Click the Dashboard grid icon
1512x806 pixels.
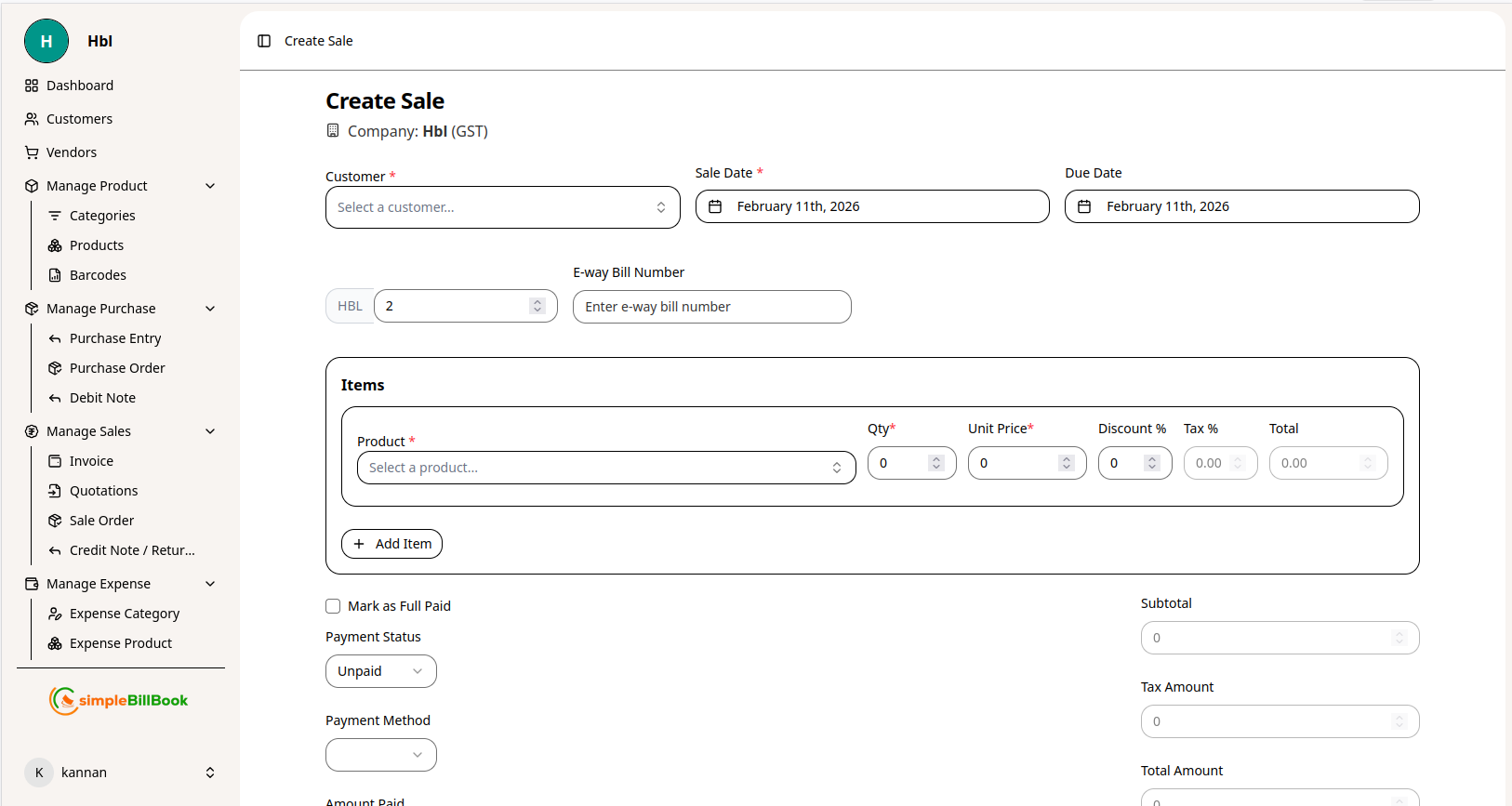(32, 86)
